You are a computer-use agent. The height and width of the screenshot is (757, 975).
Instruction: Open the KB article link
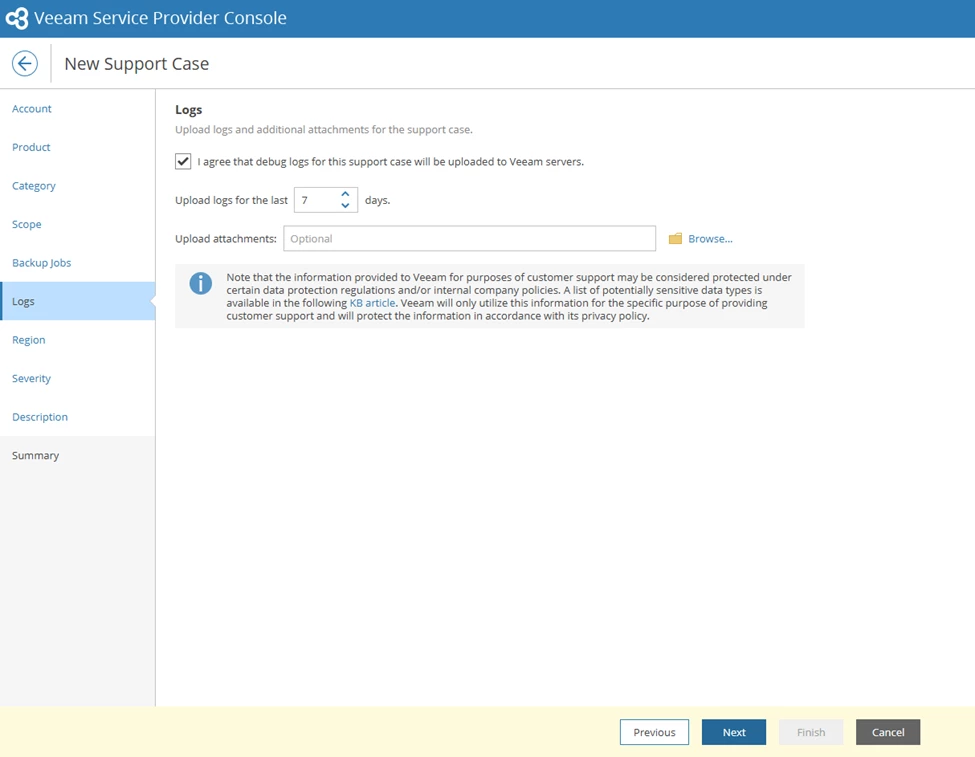tap(372, 303)
